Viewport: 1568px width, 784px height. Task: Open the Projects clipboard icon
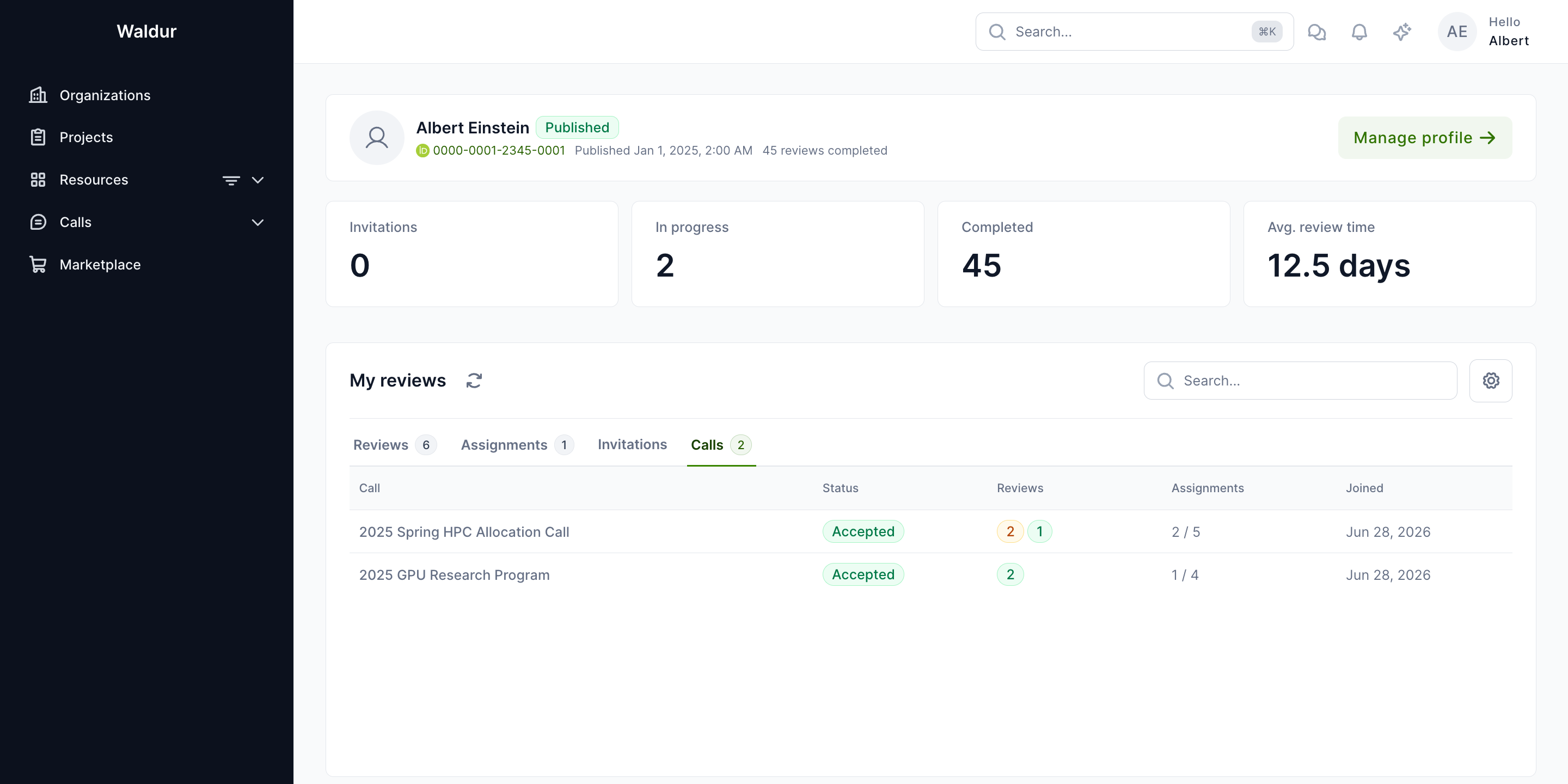pyautogui.click(x=38, y=137)
